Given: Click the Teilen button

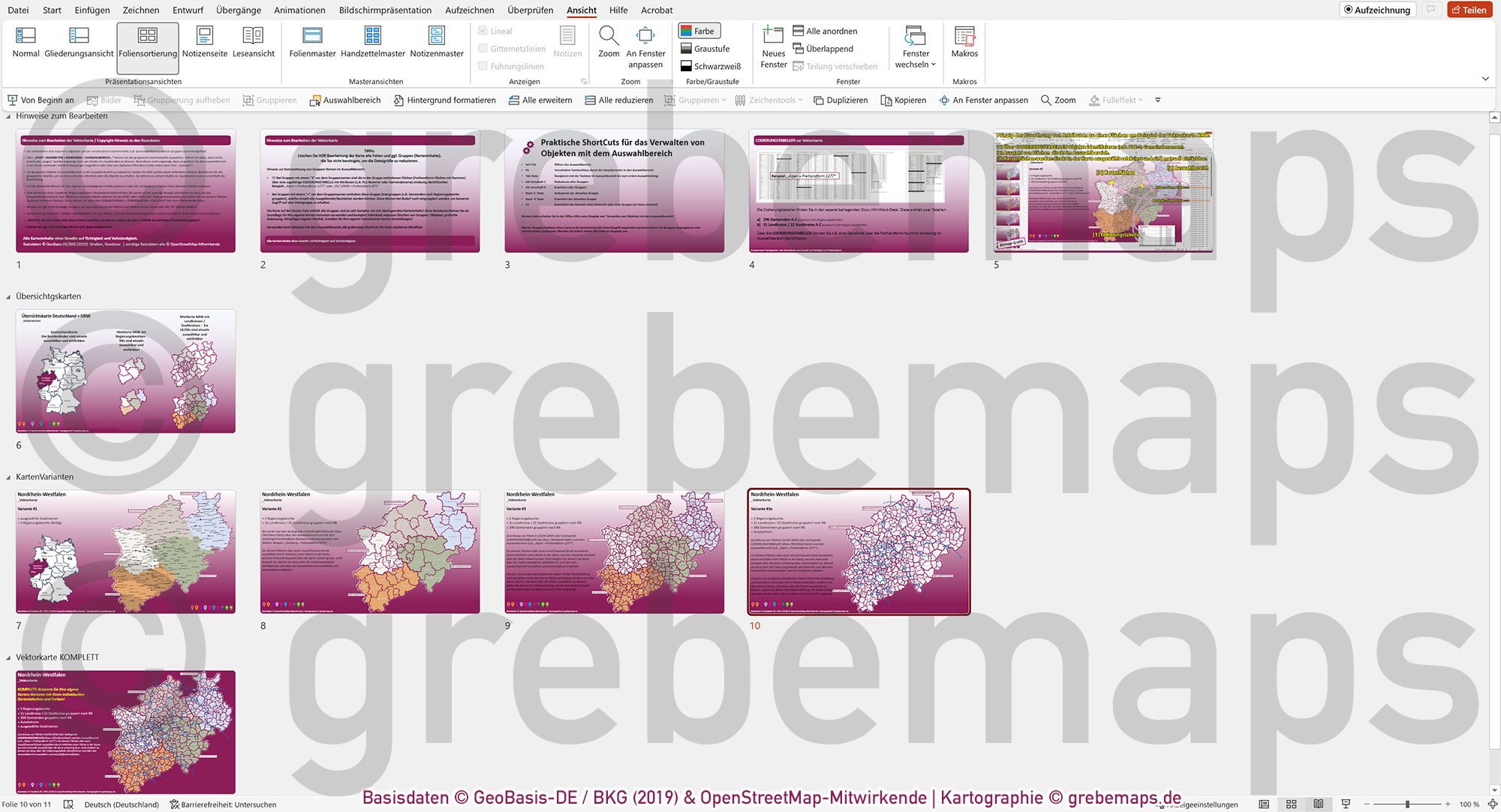Looking at the screenshot, I should click(x=1469, y=10).
